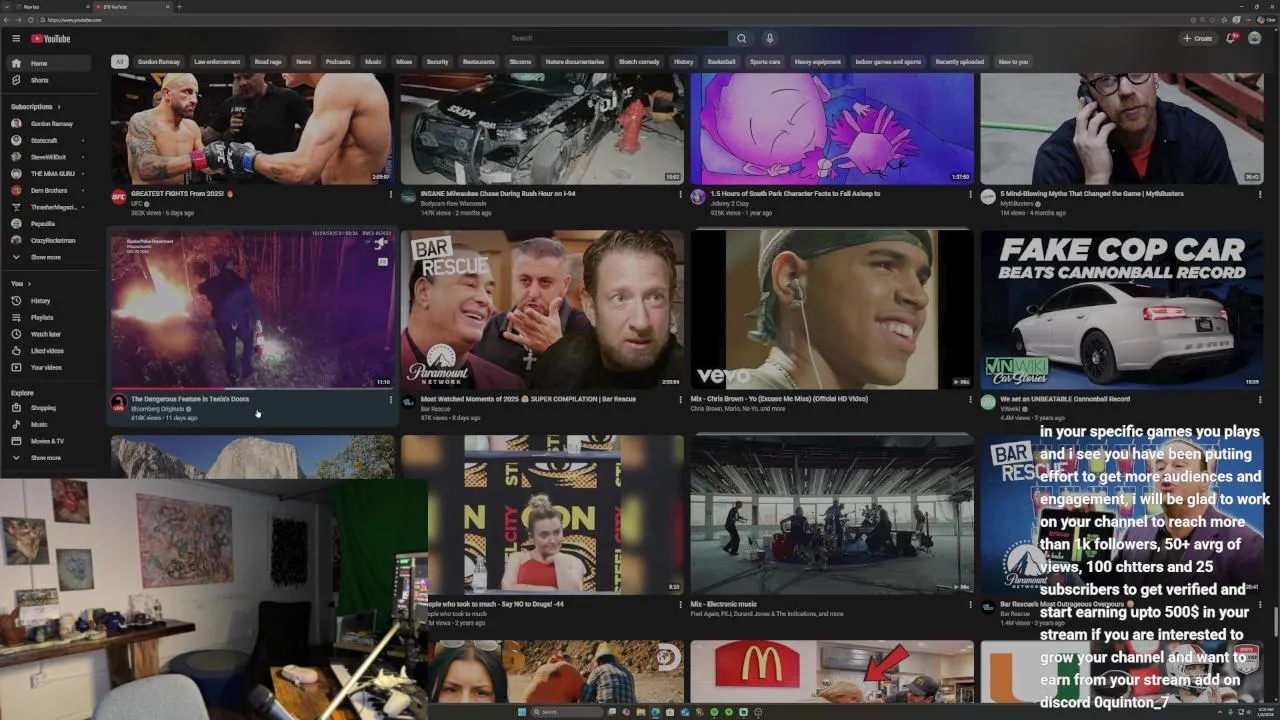Expand the You section chevron

tap(28, 284)
